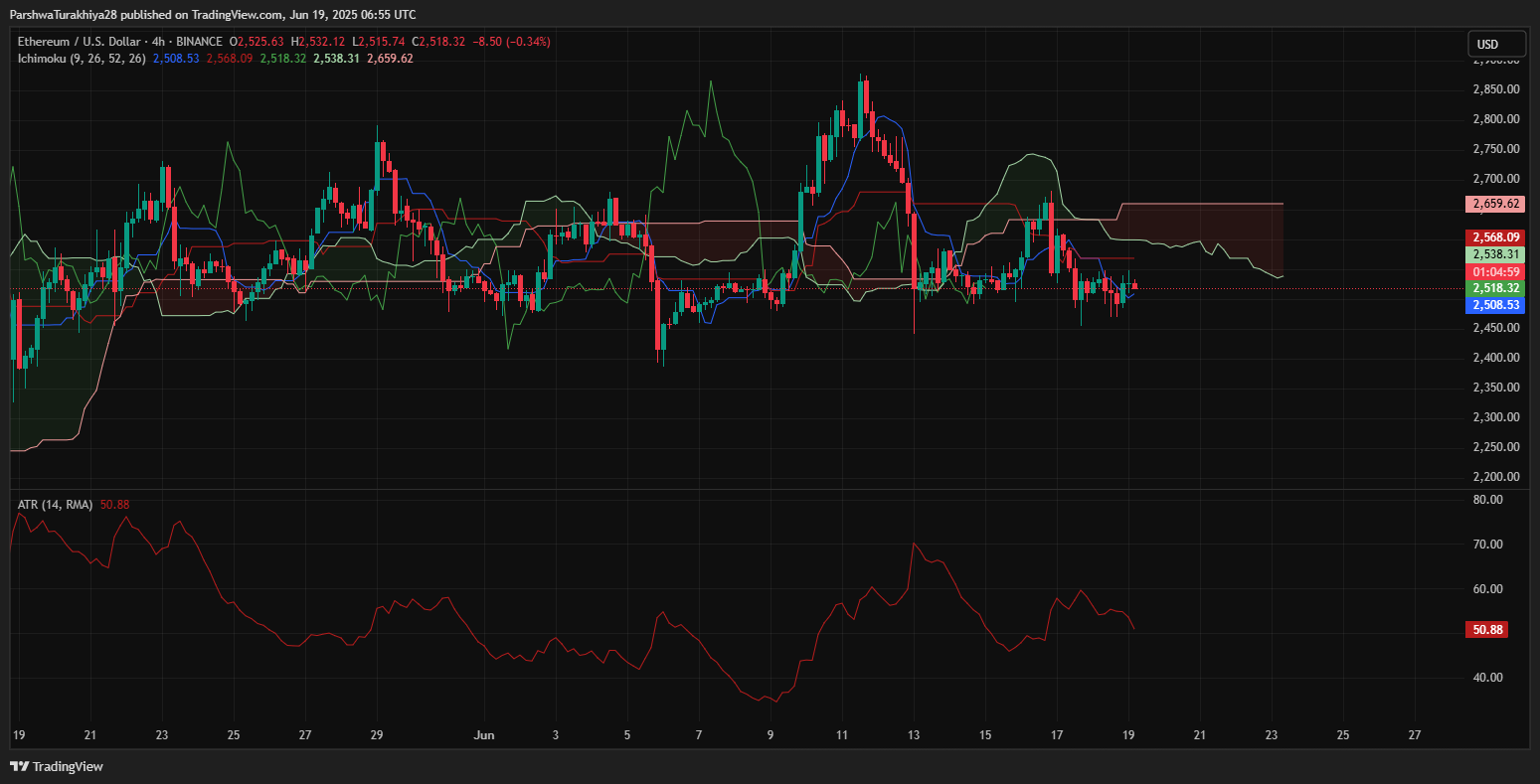Click the TradingView logo icon
Image resolution: width=1540 pixels, height=784 pixels.
point(20,766)
